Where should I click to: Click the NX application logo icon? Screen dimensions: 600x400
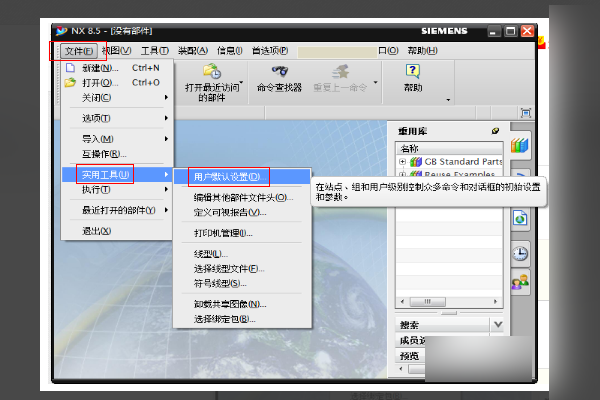pyautogui.click(x=61, y=31)
